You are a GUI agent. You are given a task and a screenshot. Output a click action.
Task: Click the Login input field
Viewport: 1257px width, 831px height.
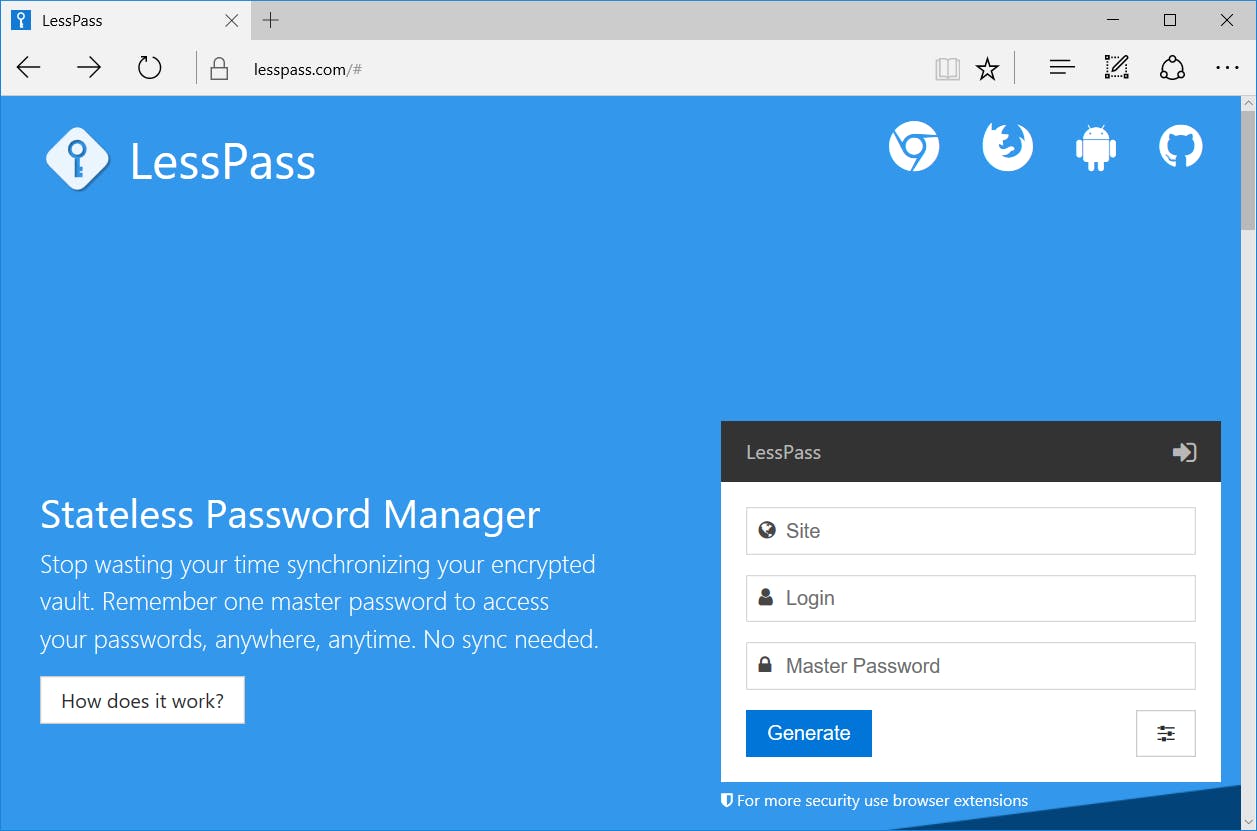tap(970, 598)
